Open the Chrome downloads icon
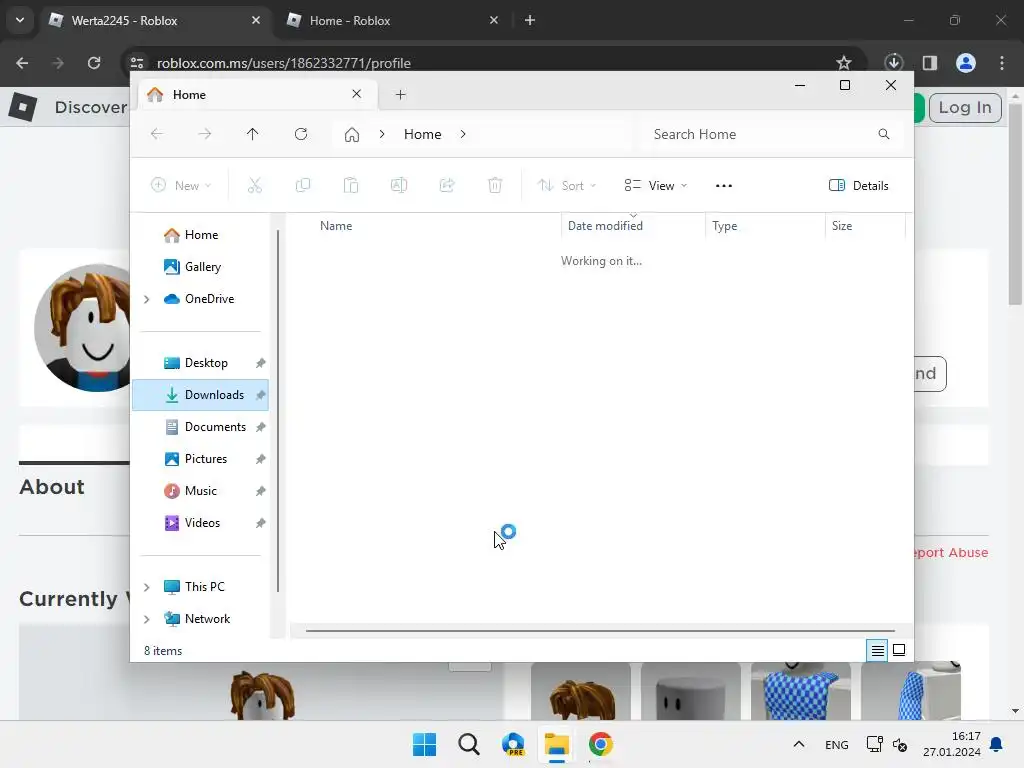1024x768 pixels. point(893,63)
